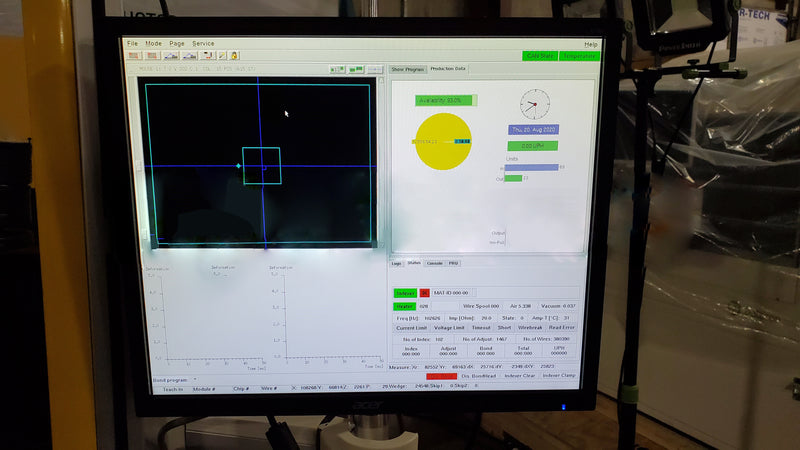Screen dimensions: 800x450
Task: Open the Service menu
Action: (203, 43)
